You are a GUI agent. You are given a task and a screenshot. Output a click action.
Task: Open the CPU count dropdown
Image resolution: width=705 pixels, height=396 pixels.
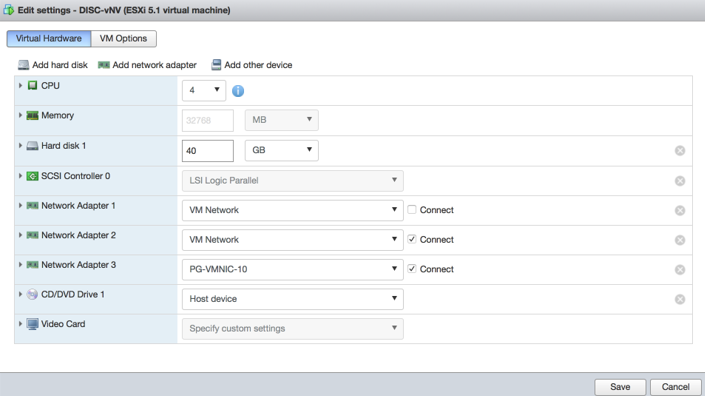point(204,90)
